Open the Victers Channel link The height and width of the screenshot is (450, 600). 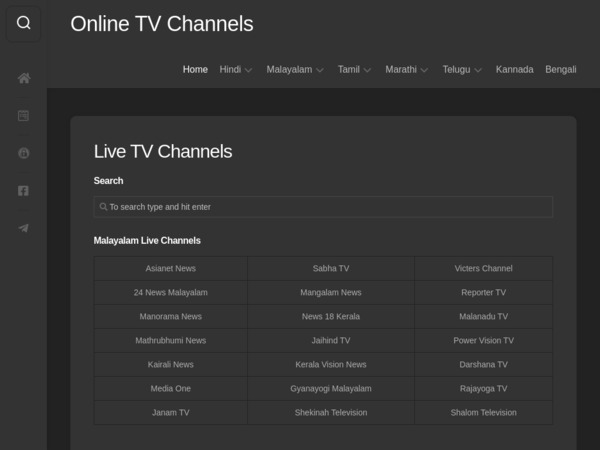point(484,268)
